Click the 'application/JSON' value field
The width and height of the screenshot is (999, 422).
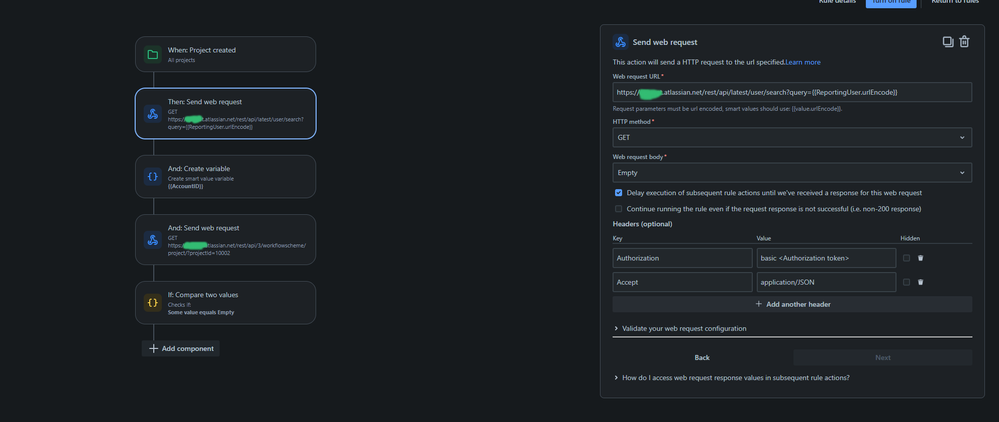click(826, 282)
